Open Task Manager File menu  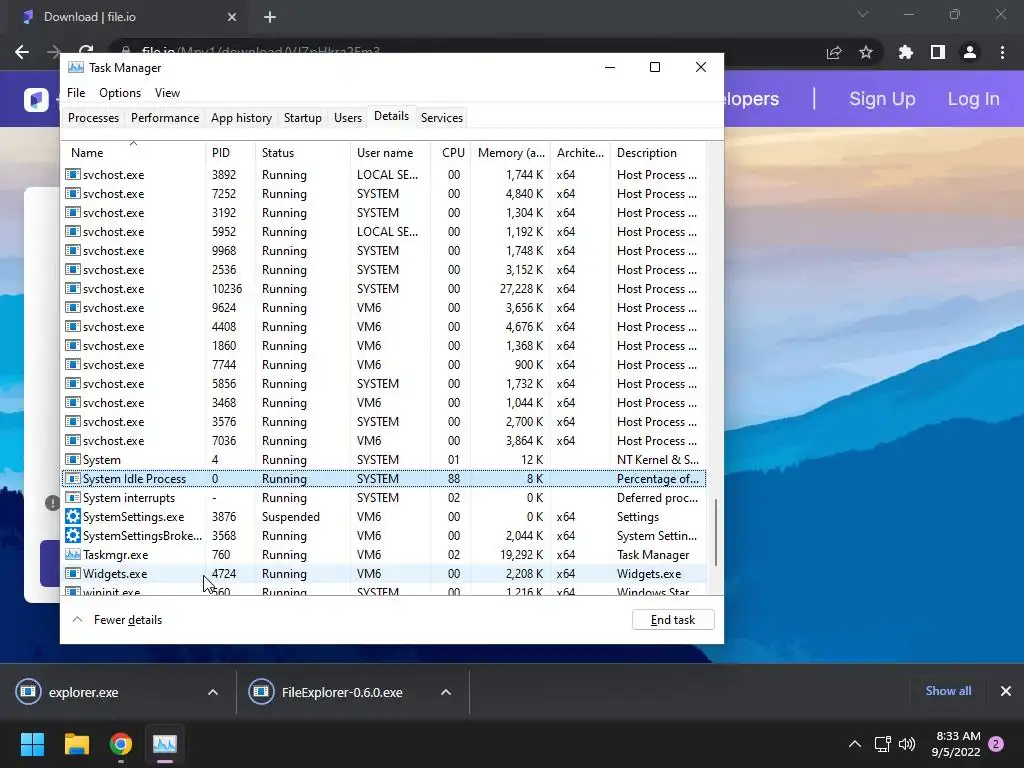[x=76, y=93]
